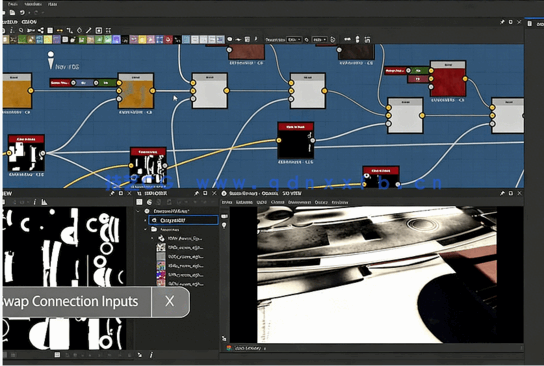Click the small link icon between the size dropdowns
The height and width of the screenshot is (366, 544).
tap(307, 40)
